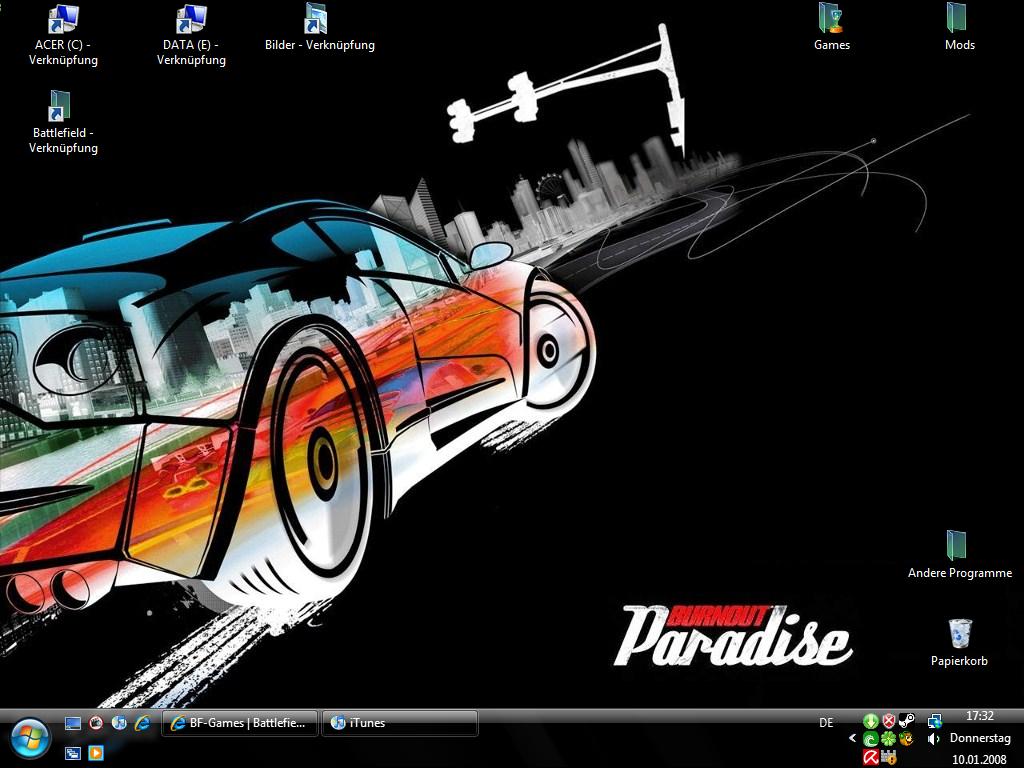Click Show Desktop in Quick Launch
The height and width of the screenshot is (768, 1024).
click(72, 723)
